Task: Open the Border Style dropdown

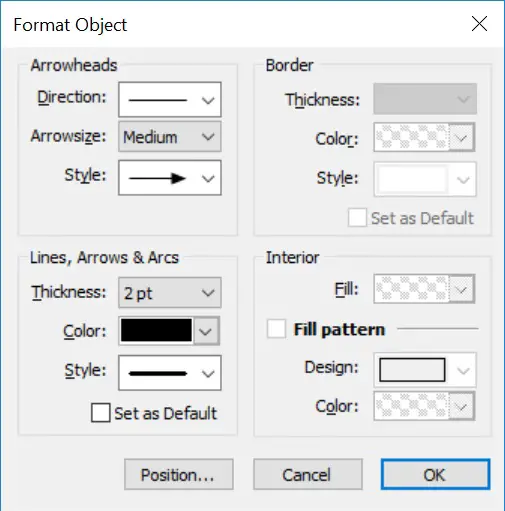Action: point(425,179)
